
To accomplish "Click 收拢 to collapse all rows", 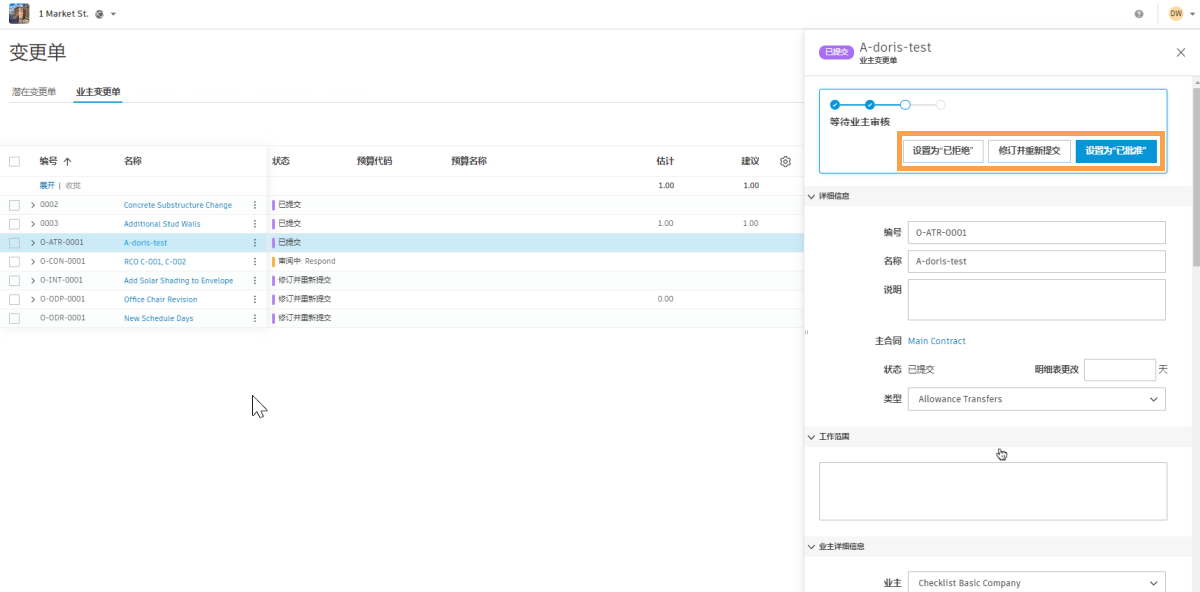I will pyautogui.click(x=73, y=186).
